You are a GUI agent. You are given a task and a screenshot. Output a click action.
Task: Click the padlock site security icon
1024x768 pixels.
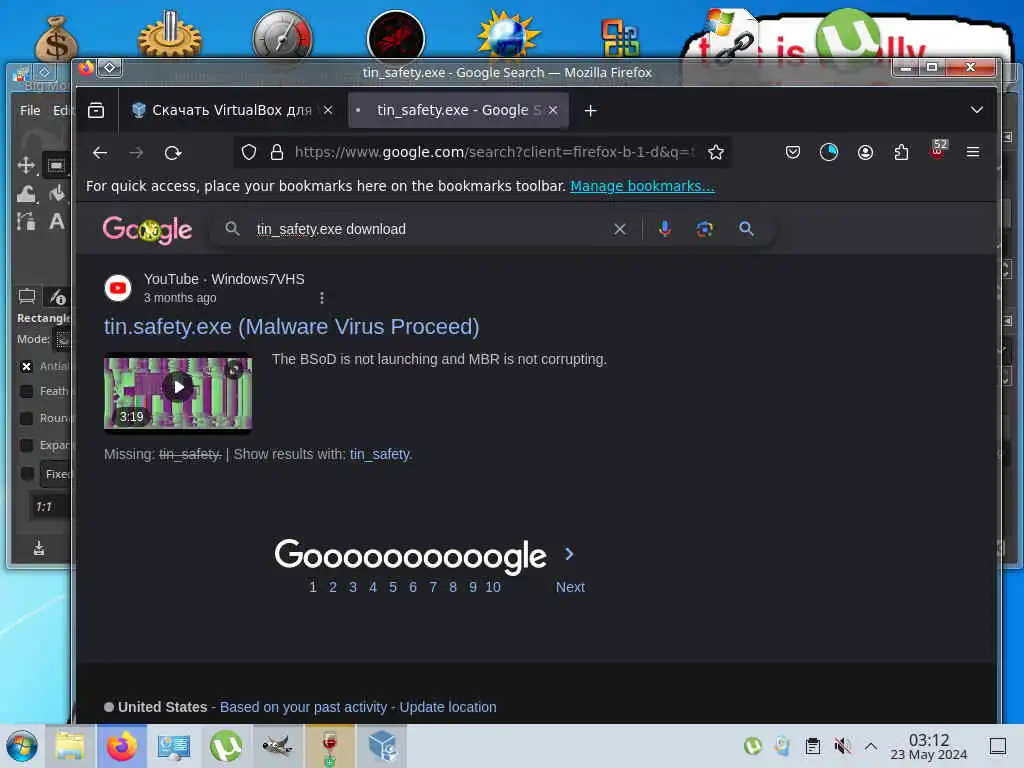point(277,152)
